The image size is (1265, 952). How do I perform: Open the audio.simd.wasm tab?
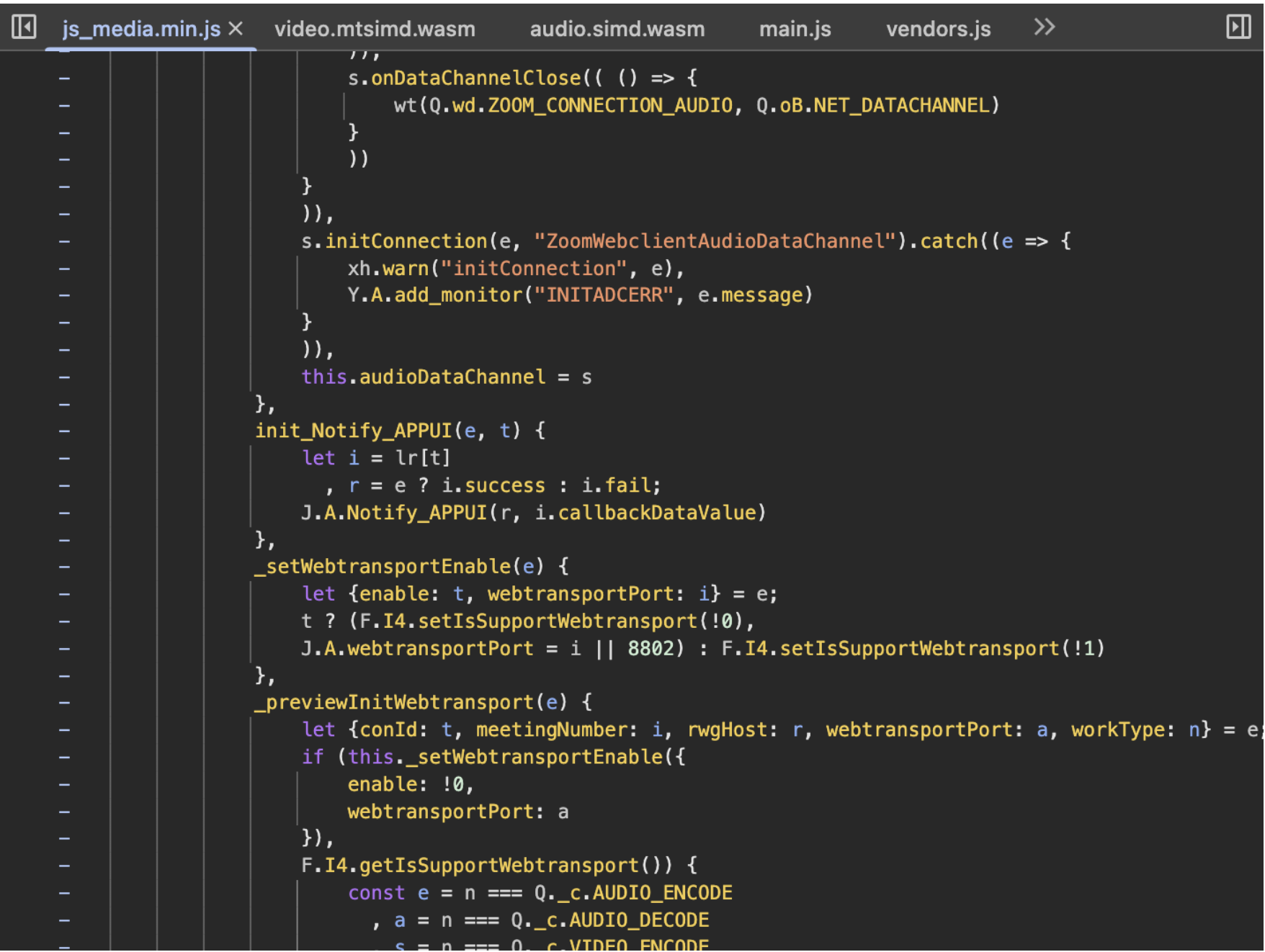(617, 29)
